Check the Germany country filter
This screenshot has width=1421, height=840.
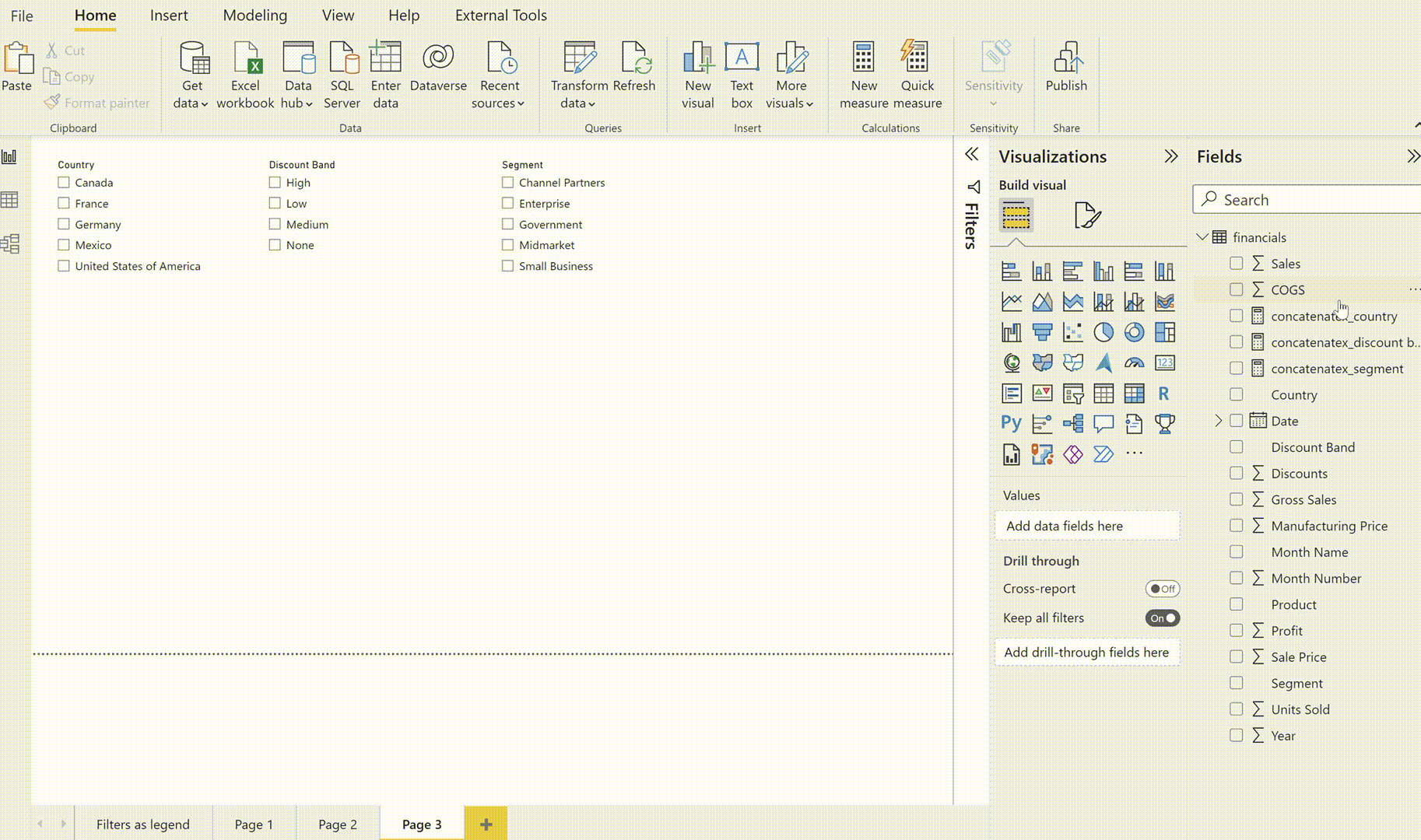64,224
